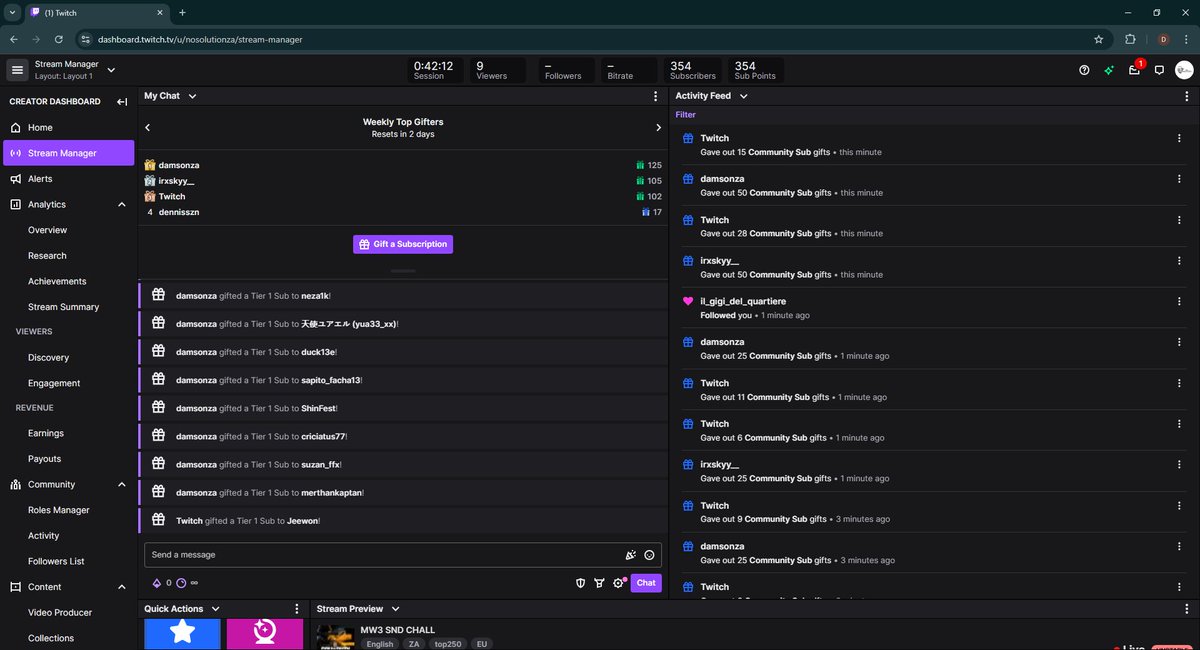Open Quick Actions three-dot menu
The image size is (1200, 650).
point(296,609)
